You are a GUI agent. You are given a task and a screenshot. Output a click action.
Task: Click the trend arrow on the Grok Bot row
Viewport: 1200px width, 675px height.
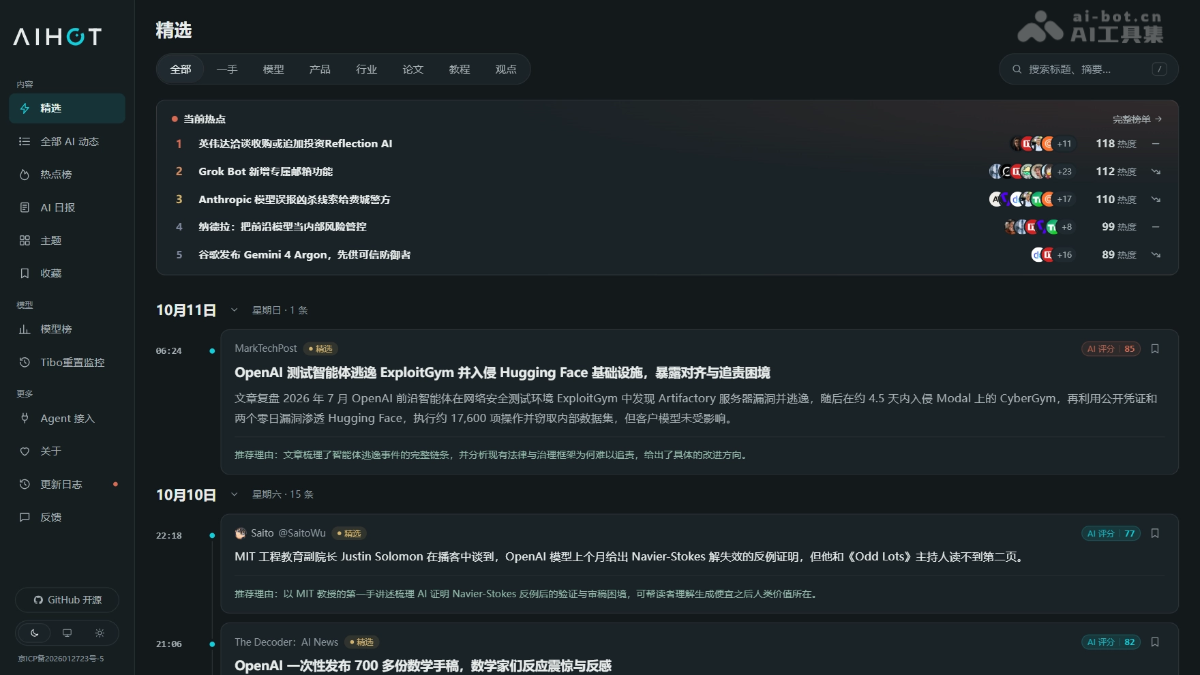1156,171
